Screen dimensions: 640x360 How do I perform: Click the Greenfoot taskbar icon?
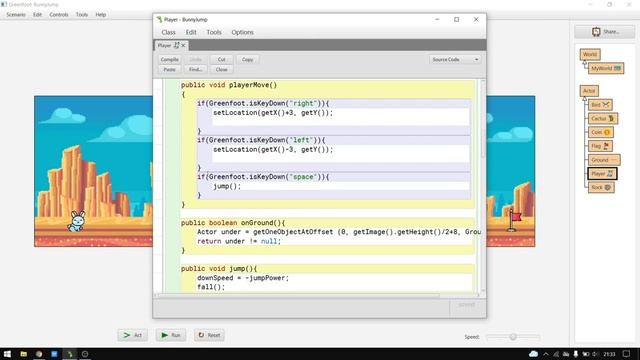(x=70, y=354)
